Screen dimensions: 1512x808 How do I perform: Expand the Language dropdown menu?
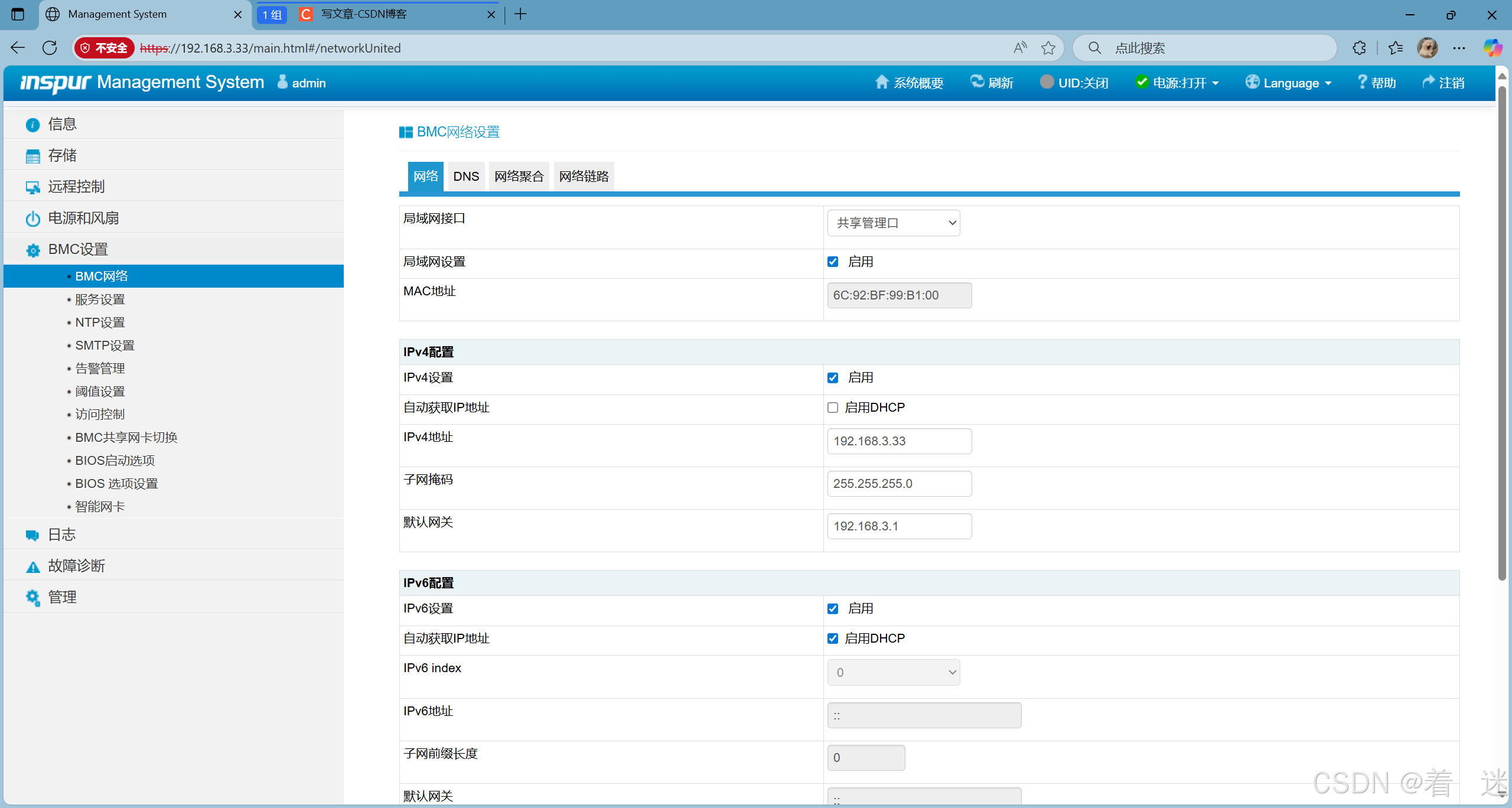(1290, 83)
